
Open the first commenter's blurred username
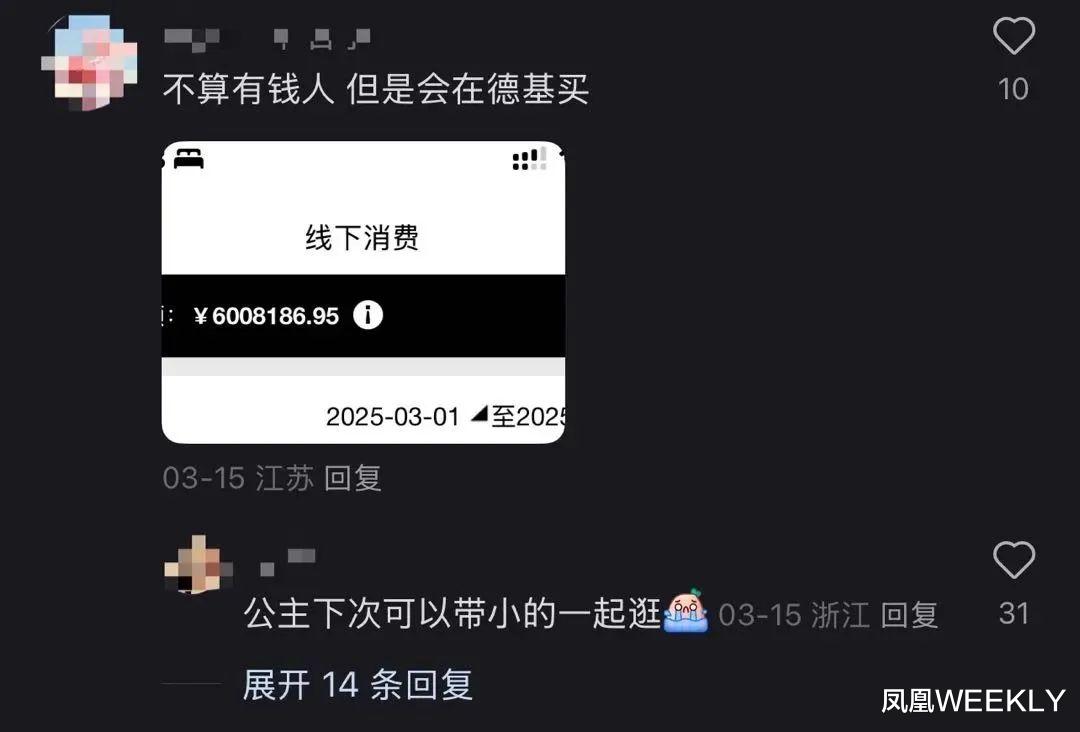(x=267, y=39)
